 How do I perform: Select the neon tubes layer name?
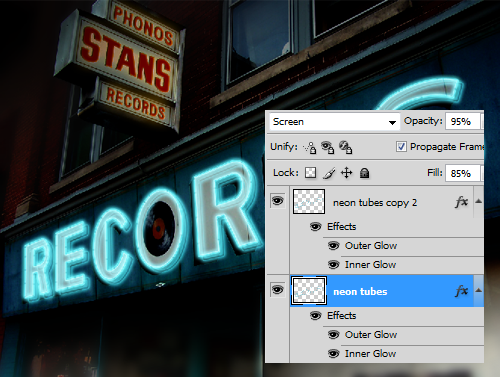click(360, 292)
